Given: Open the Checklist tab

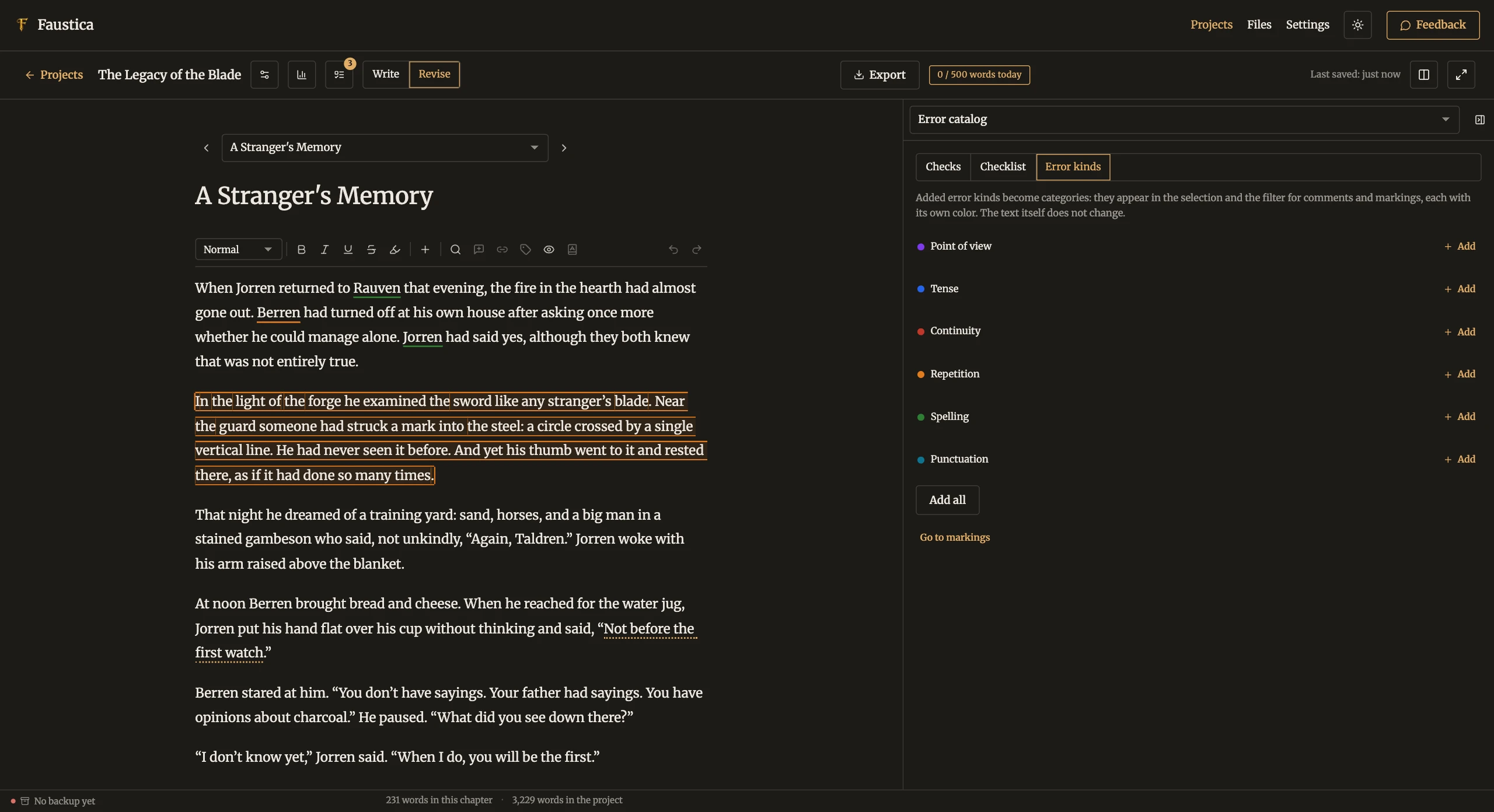Looking at the screenshot, I should [1003, 167].
